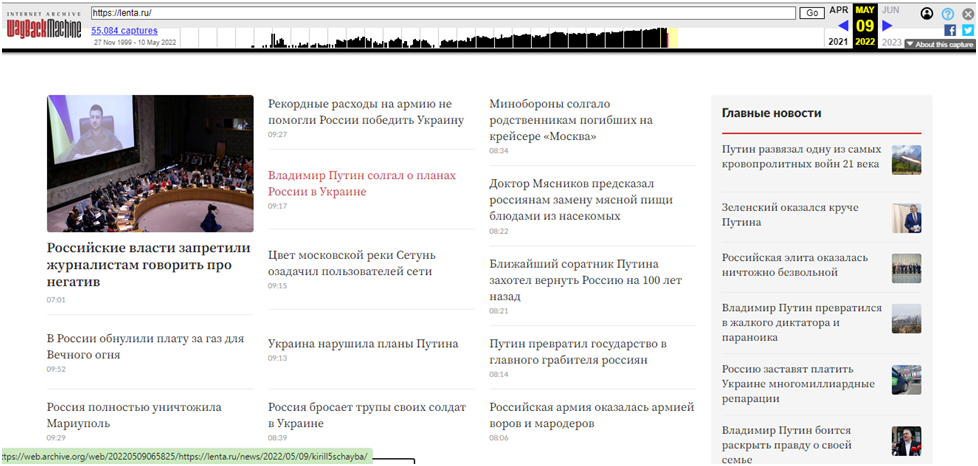Open the user account icon
The width and height of the screenshot is (978, 466).
click(927, 13)
